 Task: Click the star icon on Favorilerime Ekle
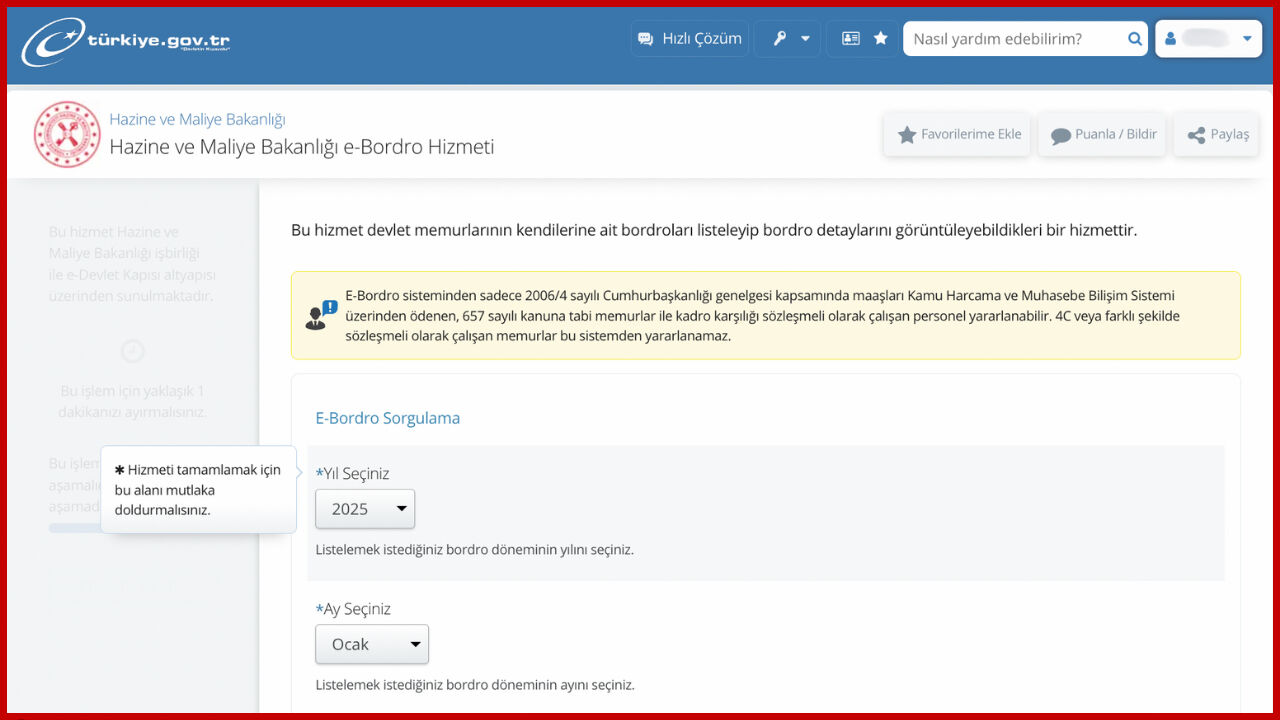click(907, 134)
